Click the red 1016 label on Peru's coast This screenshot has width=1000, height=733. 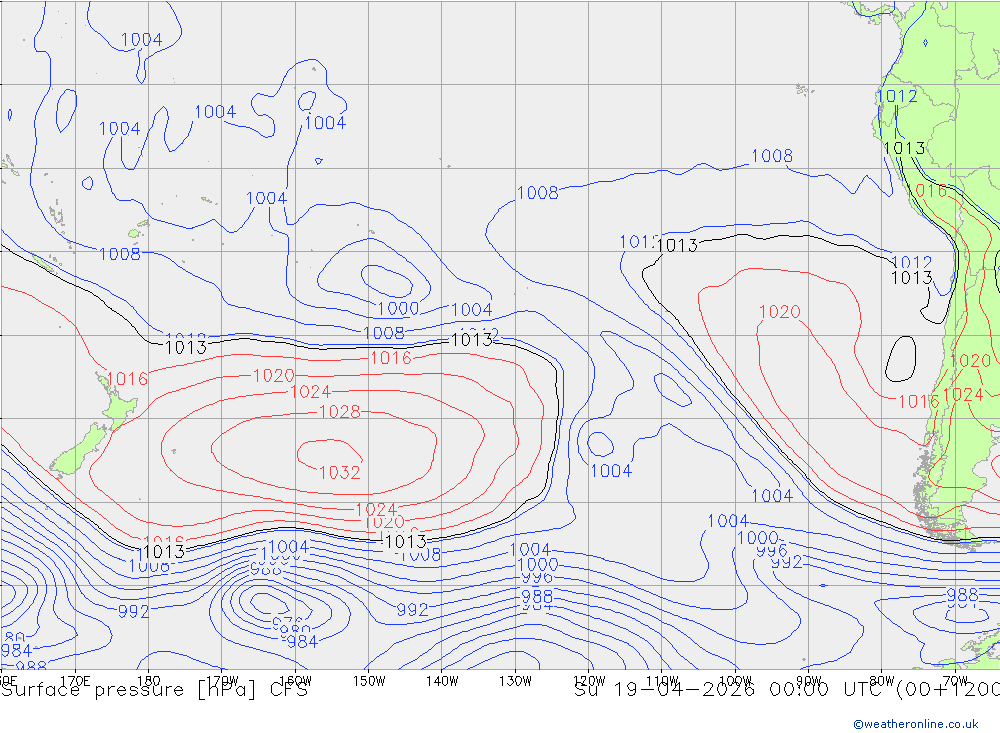click(925, 191)
